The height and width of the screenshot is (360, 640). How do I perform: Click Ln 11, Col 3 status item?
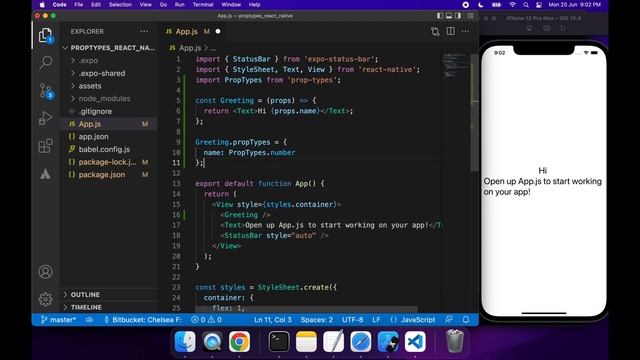[x=273, y=320]
